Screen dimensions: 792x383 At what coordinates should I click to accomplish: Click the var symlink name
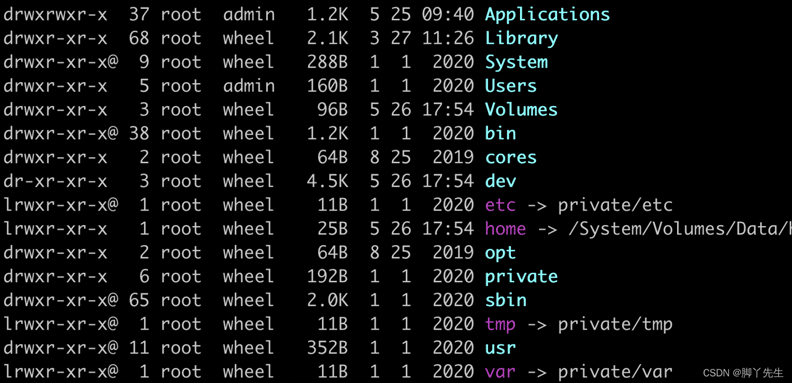tap(501, 372)
